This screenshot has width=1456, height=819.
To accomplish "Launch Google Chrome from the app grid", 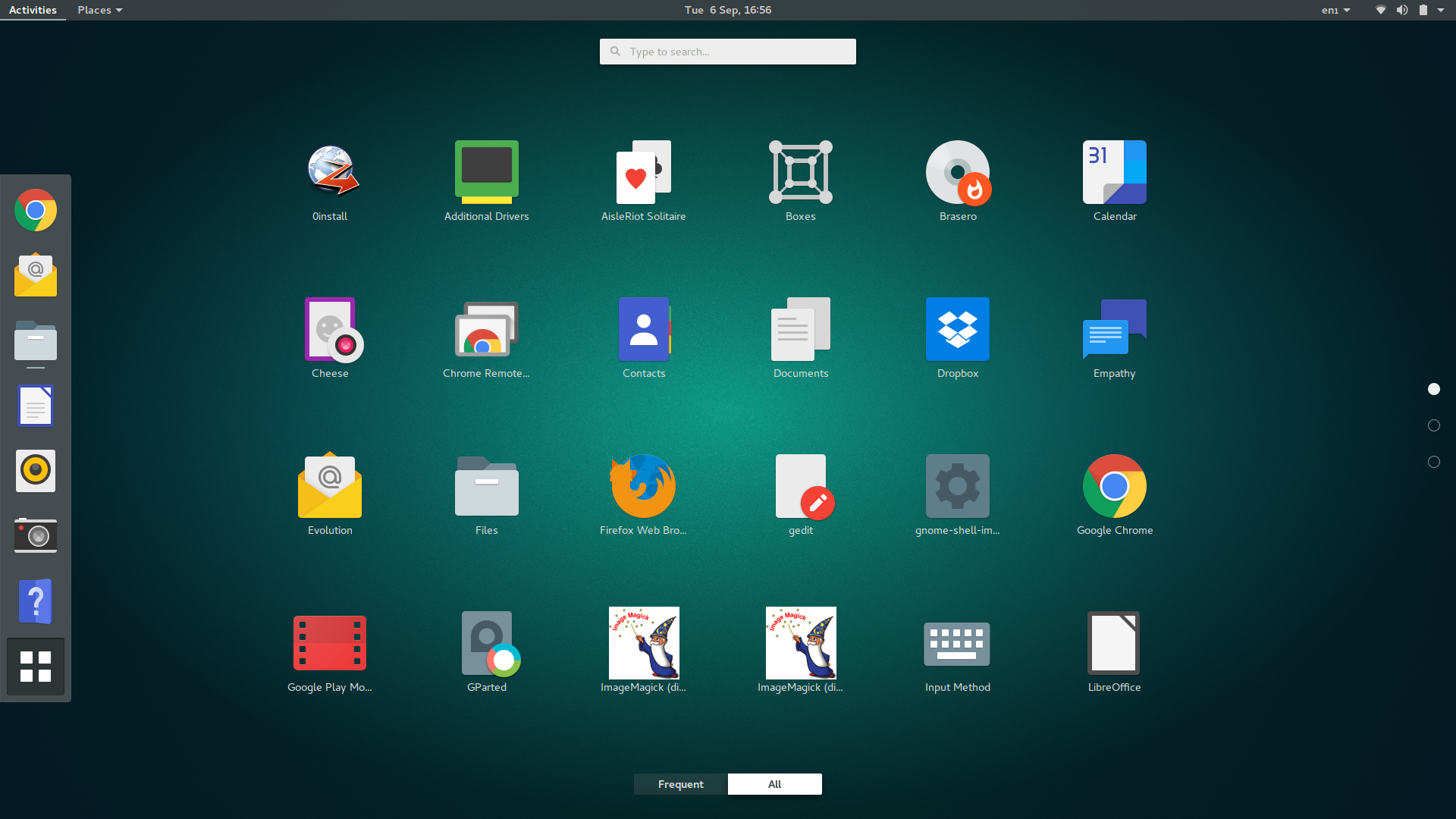I will (1115, 486).
